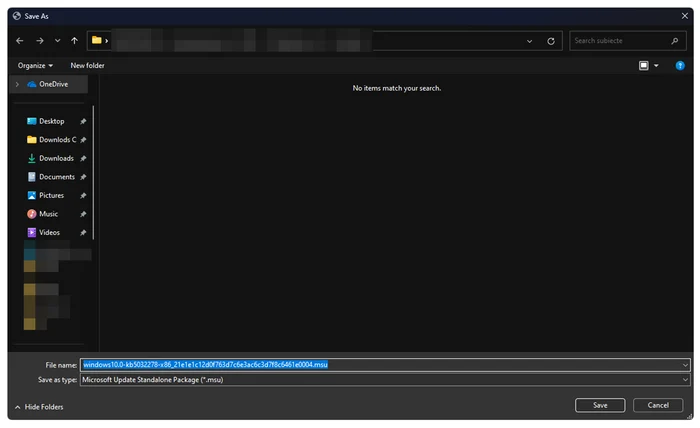Click the pin icon beside Downloads
The width and height of the screenshot is (700, 428).
pos(83,158)
